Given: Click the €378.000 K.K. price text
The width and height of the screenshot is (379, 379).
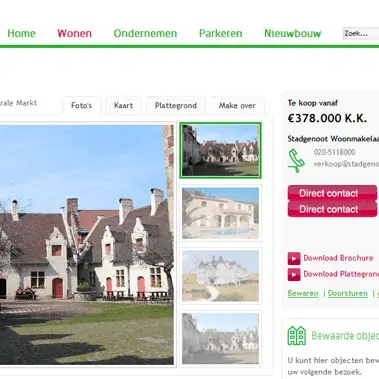Looking at the screenshot, I should (327, 118).
